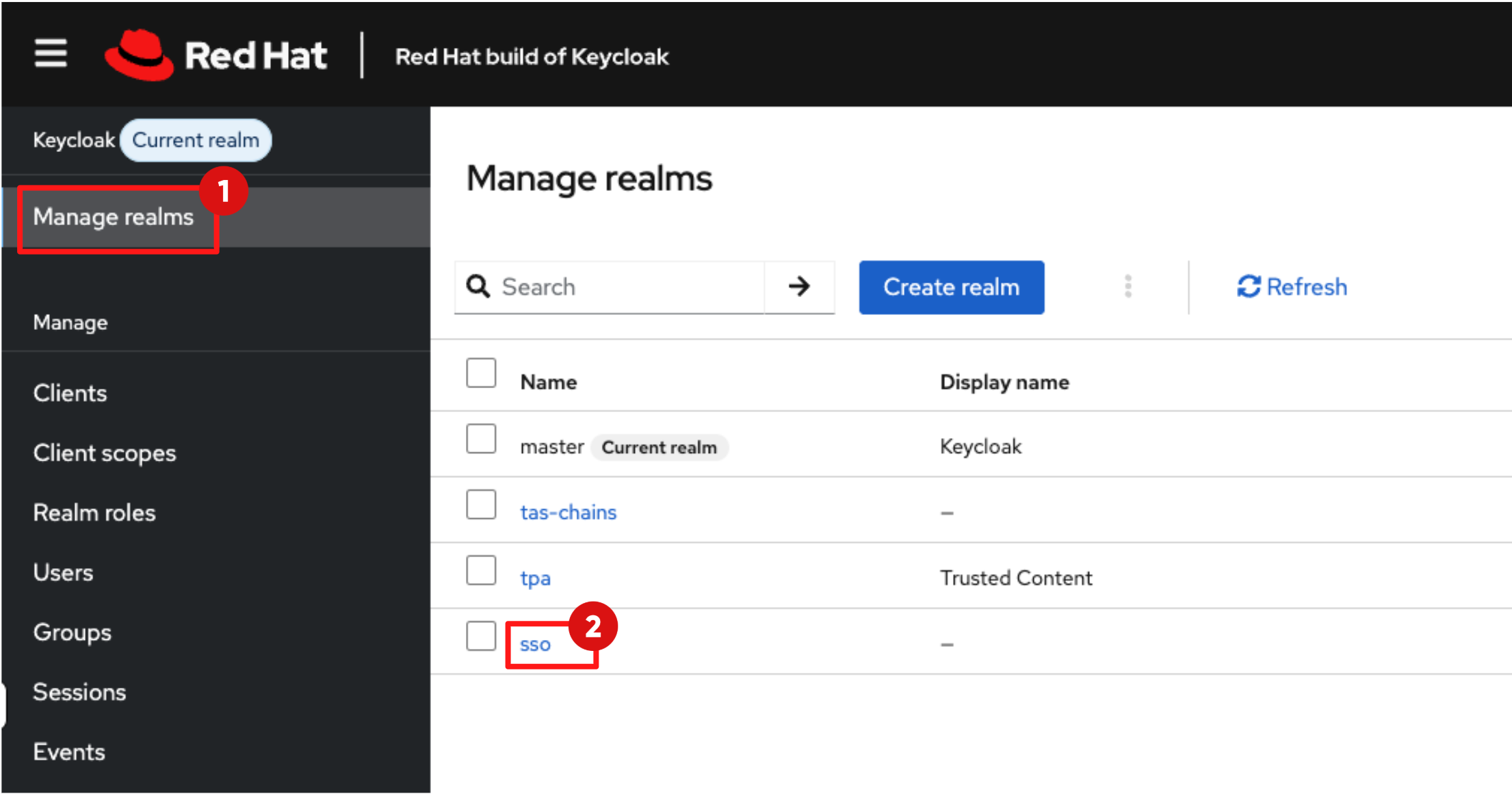The height and width of the screenshot is (794, 1512).
Task: Submit search with the arrow button
Action: coord(799,286)
